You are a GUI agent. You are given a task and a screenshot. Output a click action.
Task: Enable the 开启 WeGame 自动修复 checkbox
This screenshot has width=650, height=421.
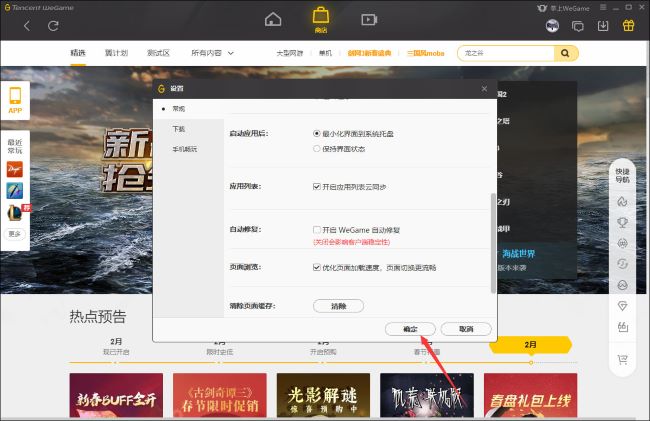[x=317, y=229]
